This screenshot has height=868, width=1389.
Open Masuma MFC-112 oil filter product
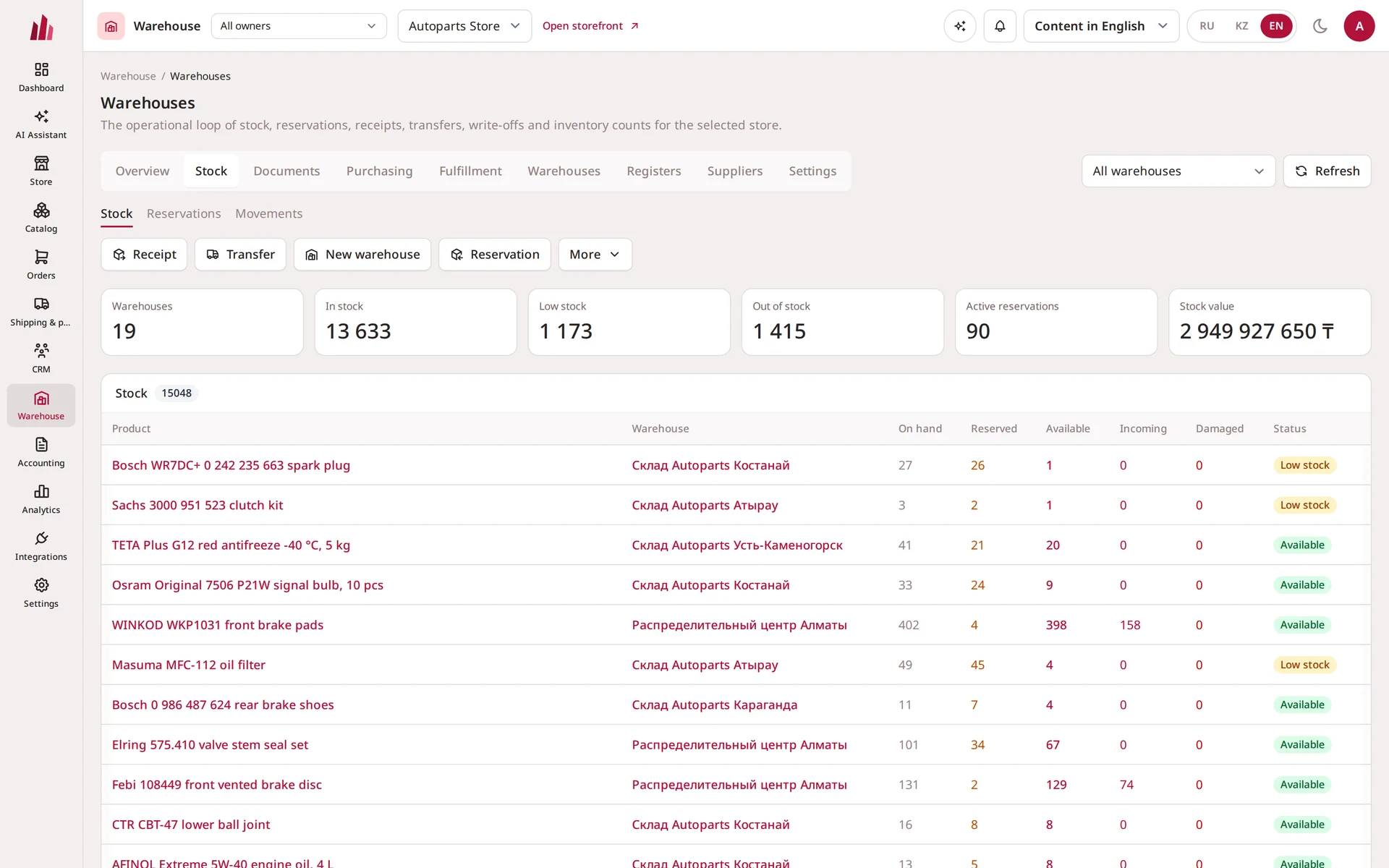(x=188, y=665)
